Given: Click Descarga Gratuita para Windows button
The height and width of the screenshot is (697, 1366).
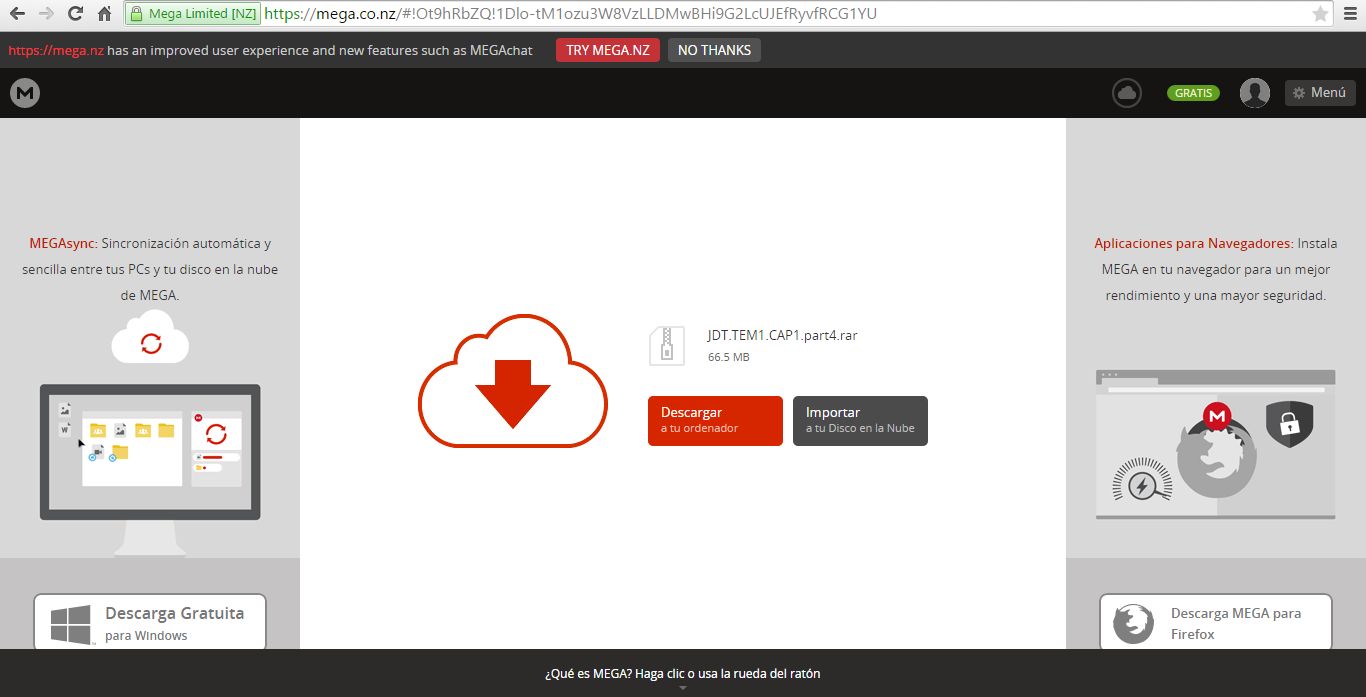Looking at the screenshot, I should pos(150,622).
